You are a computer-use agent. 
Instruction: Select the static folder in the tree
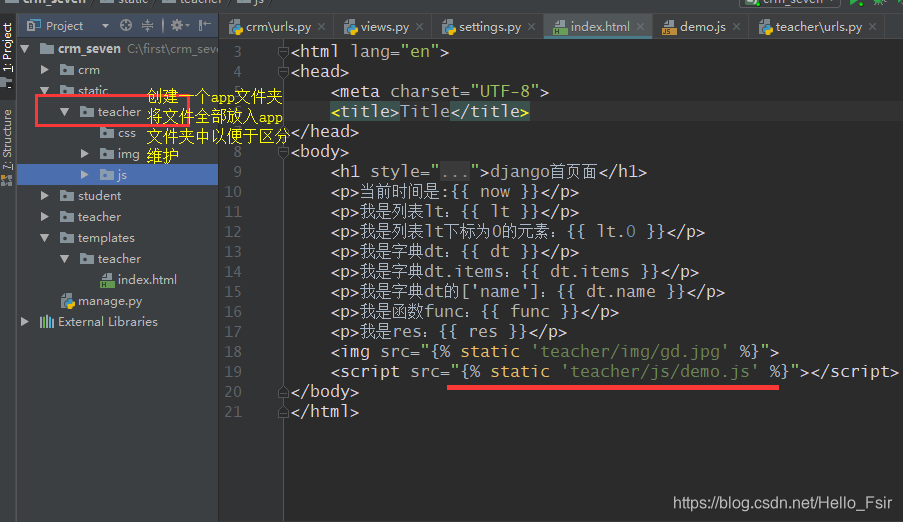point(85,90)
